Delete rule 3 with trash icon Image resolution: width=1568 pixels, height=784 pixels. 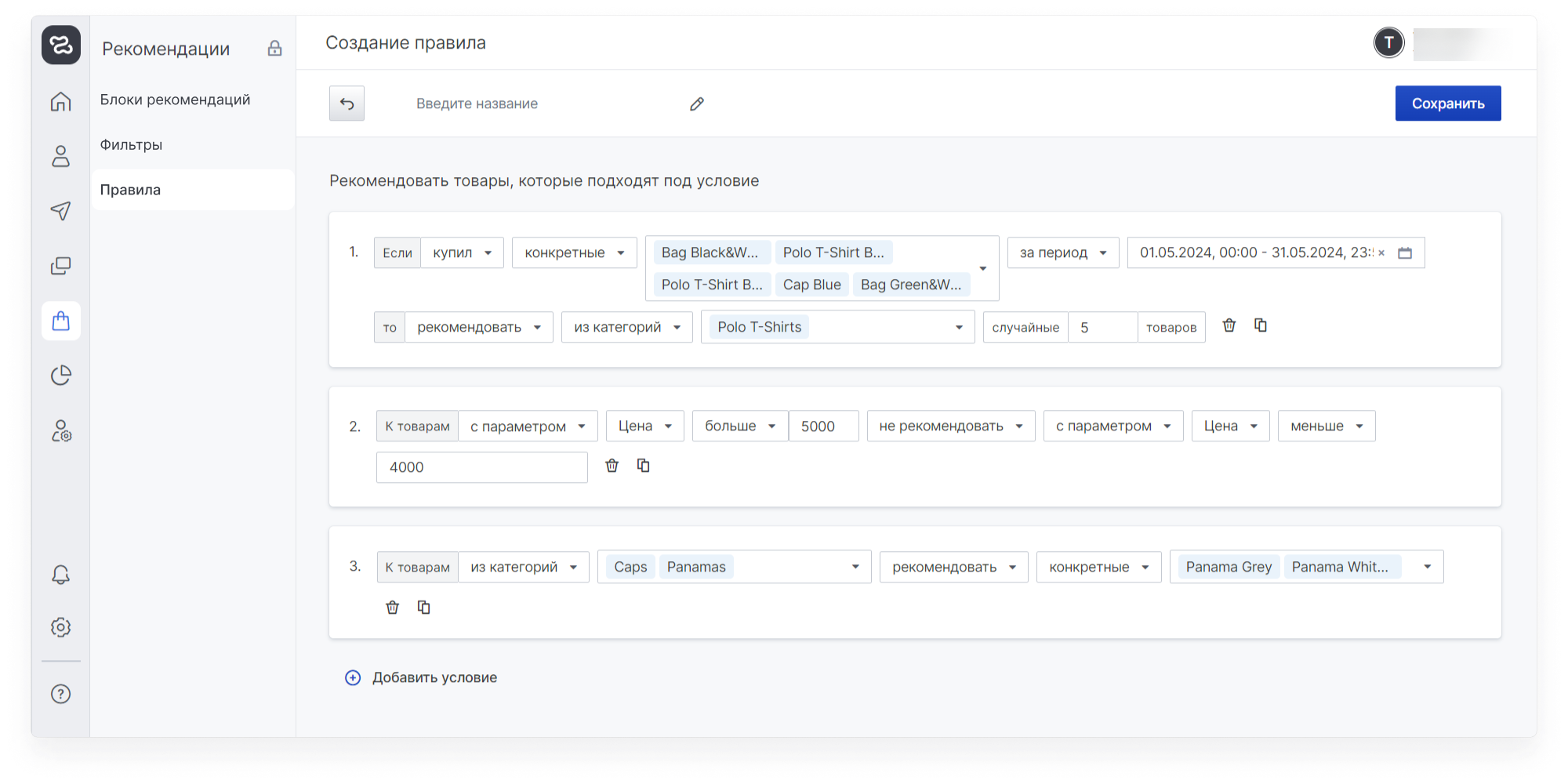(x=392, y=608)
